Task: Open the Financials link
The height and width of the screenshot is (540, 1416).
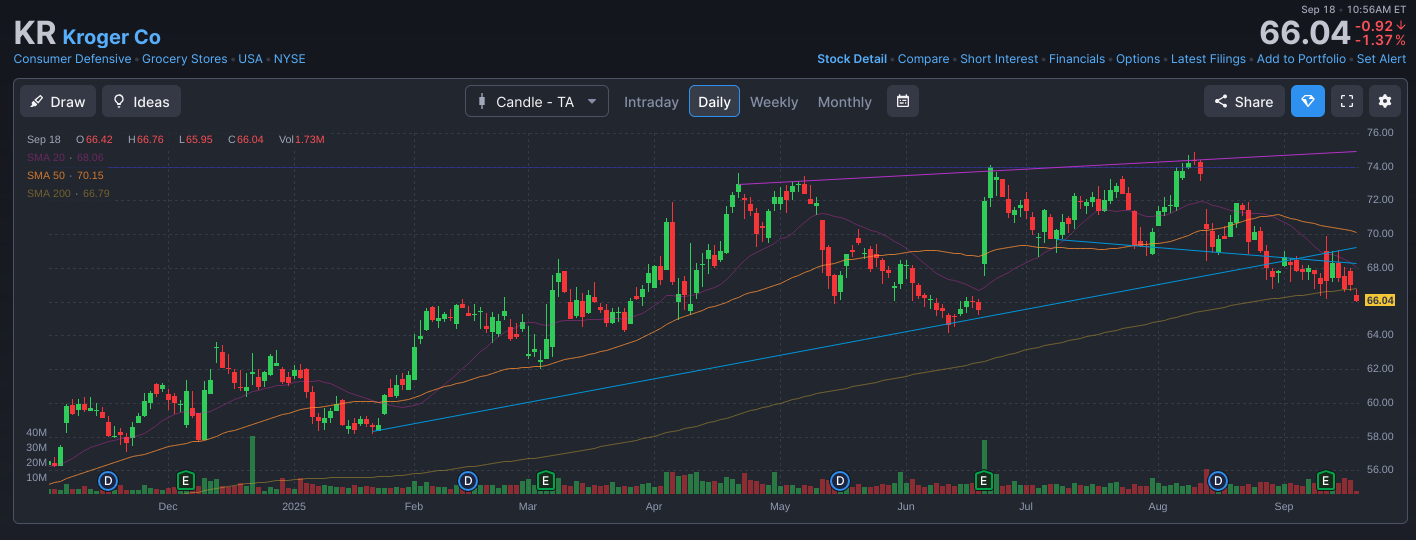Action: click(x=1077, y=59)
